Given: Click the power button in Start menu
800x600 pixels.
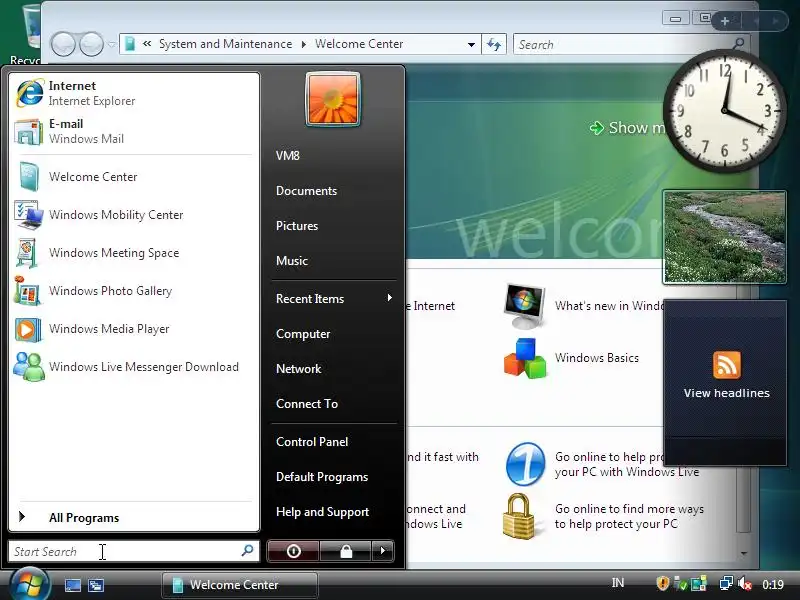Looking at the screenshot, I should point(293,551).
